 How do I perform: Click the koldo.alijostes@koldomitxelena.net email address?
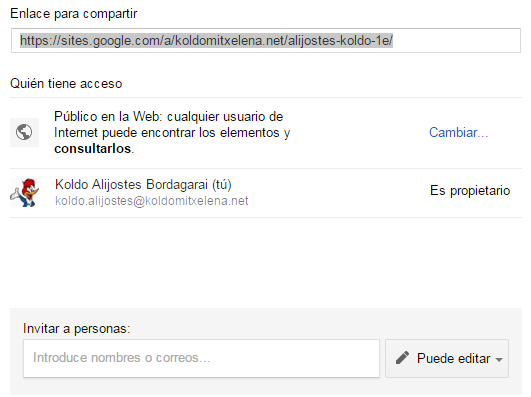pos(152,201)
